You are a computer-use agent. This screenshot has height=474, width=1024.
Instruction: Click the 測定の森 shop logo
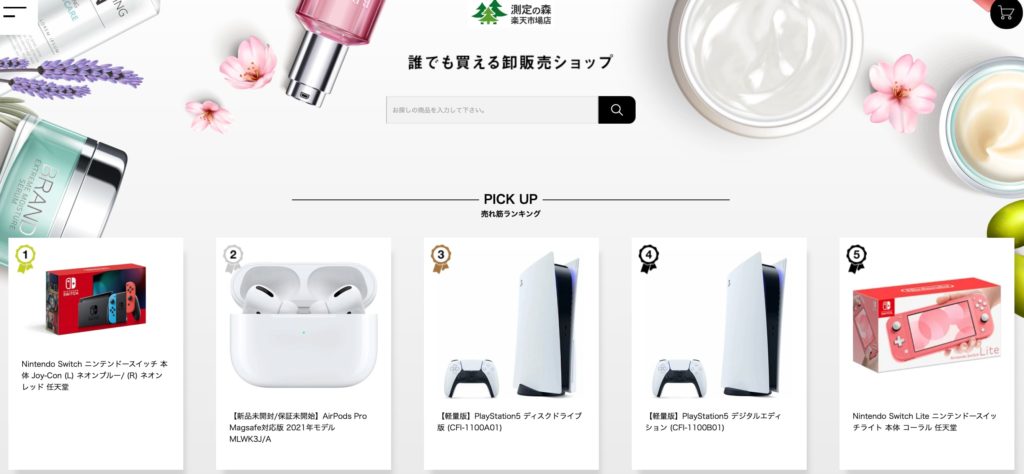click(512, 13)
